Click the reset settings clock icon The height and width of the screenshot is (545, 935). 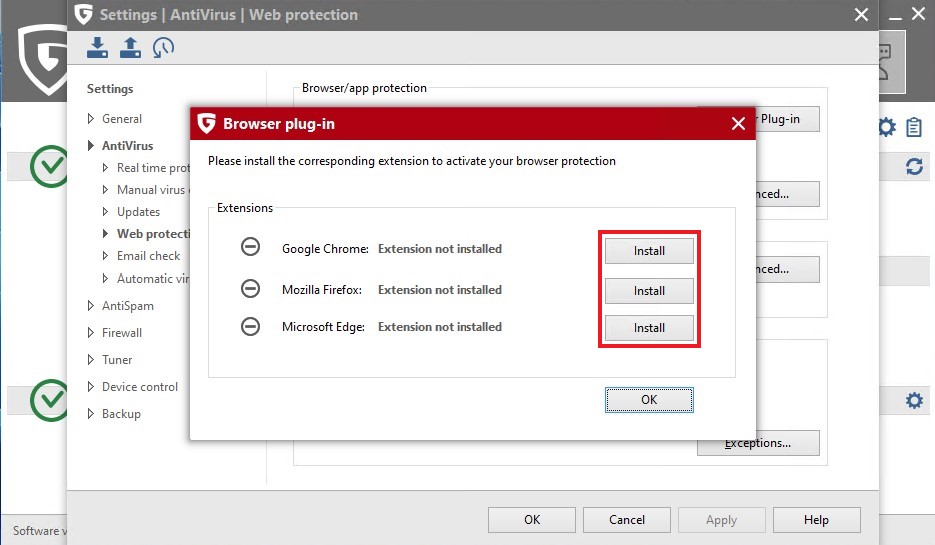point(163,48)
